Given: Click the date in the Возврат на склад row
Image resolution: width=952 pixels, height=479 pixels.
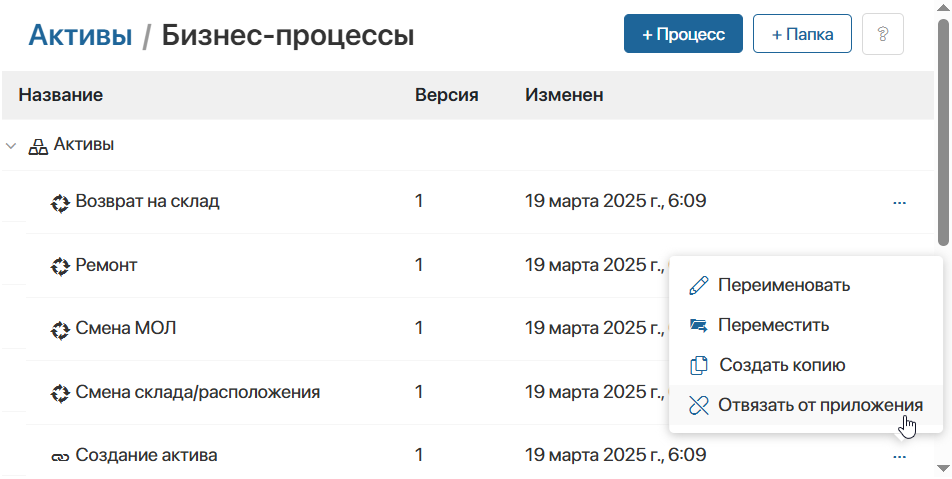Looking at the screenshot, I should [x=616, y=201].
